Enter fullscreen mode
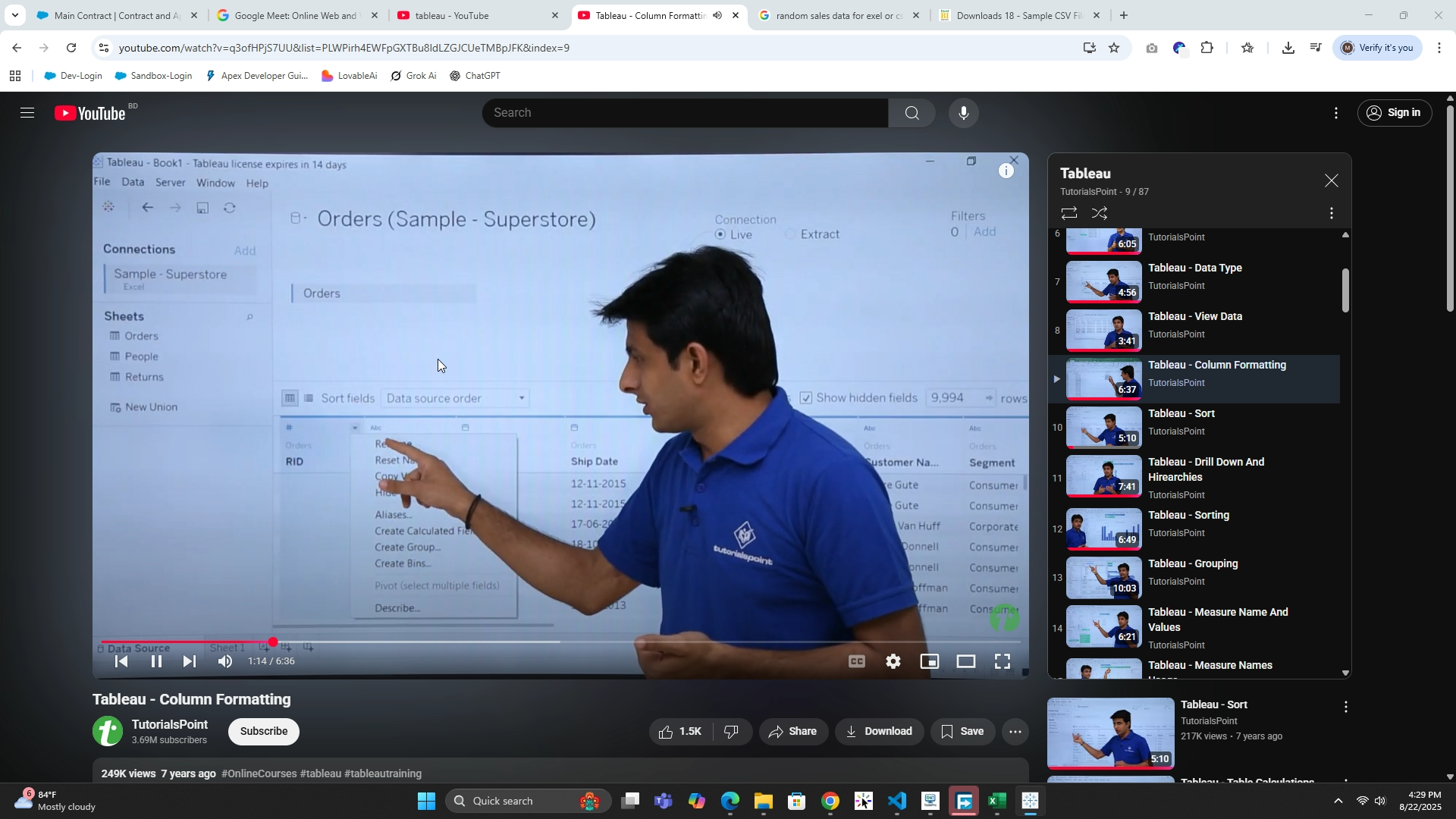 (x=1003, y=661)
